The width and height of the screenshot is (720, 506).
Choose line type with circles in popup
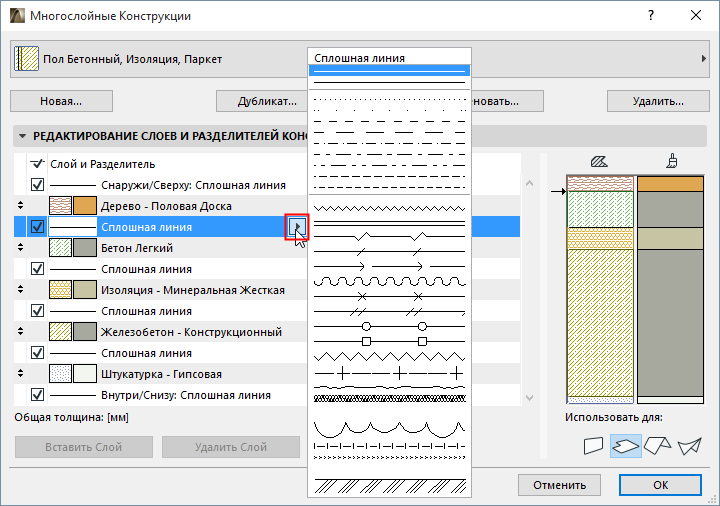click(389, 326)
